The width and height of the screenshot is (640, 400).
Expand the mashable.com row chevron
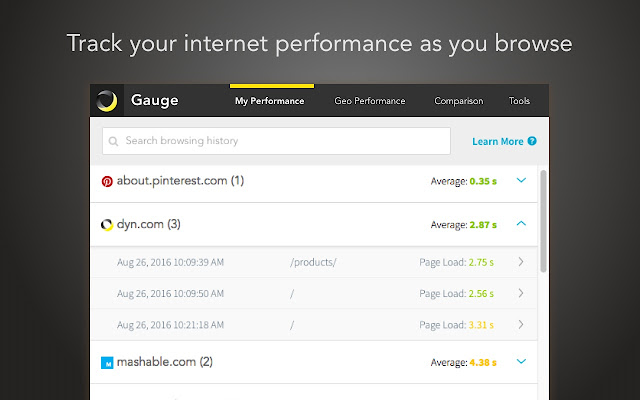click(x=521, y=361)
